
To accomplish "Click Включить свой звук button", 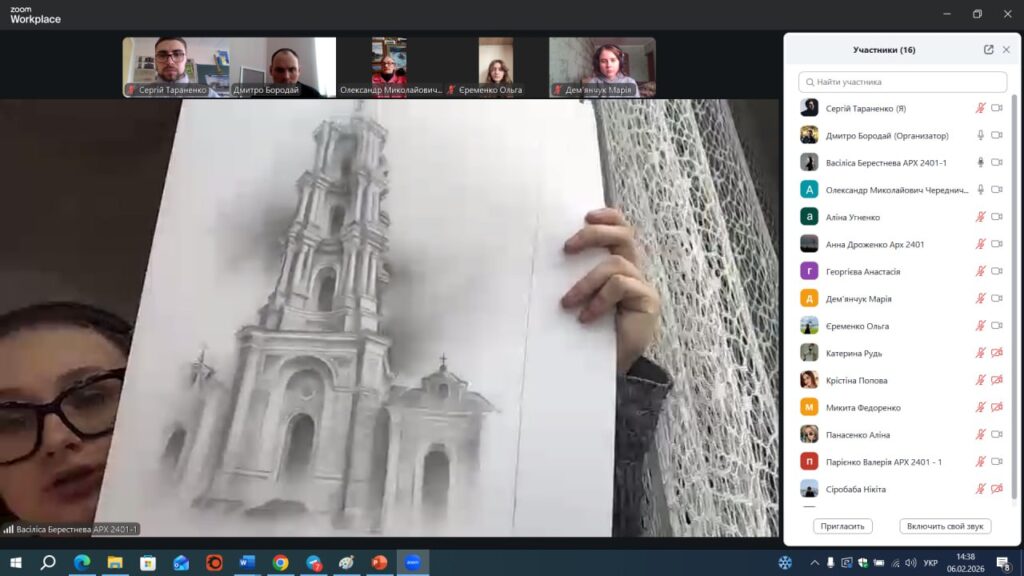I will (x=945, y=526).
